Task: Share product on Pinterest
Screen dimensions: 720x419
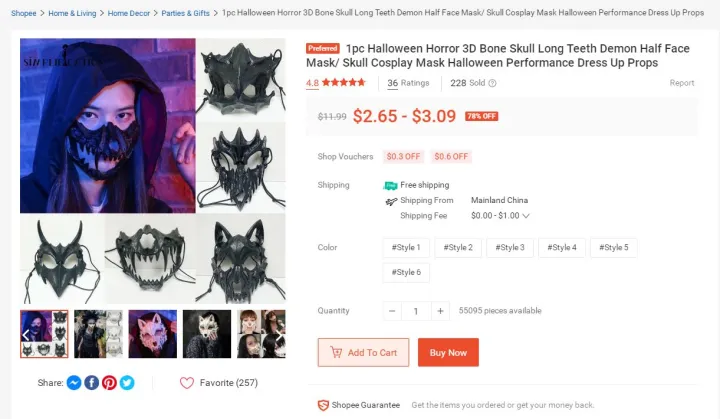Action: [x=109, y=383]
